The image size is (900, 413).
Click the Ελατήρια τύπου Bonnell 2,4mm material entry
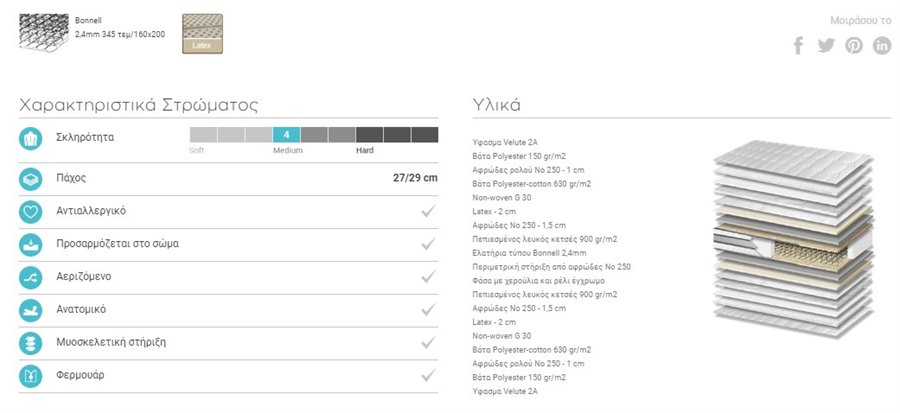(529, 253)
